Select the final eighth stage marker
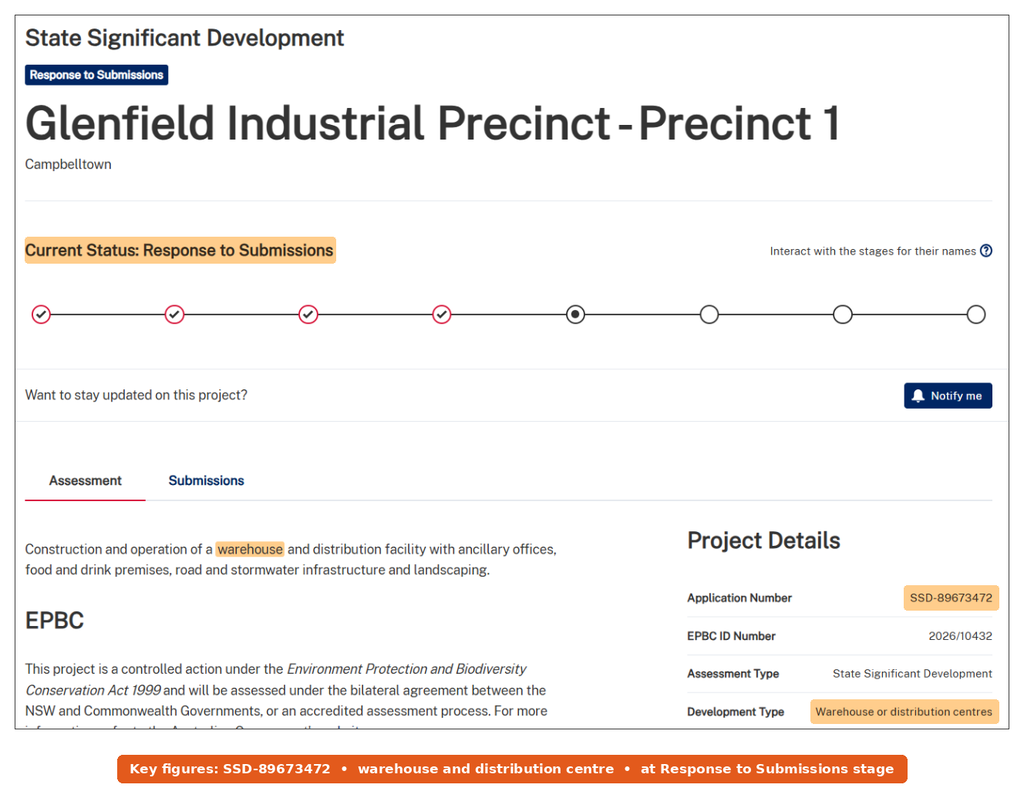Screen dimensions: 1024x798 coord(976,315)
